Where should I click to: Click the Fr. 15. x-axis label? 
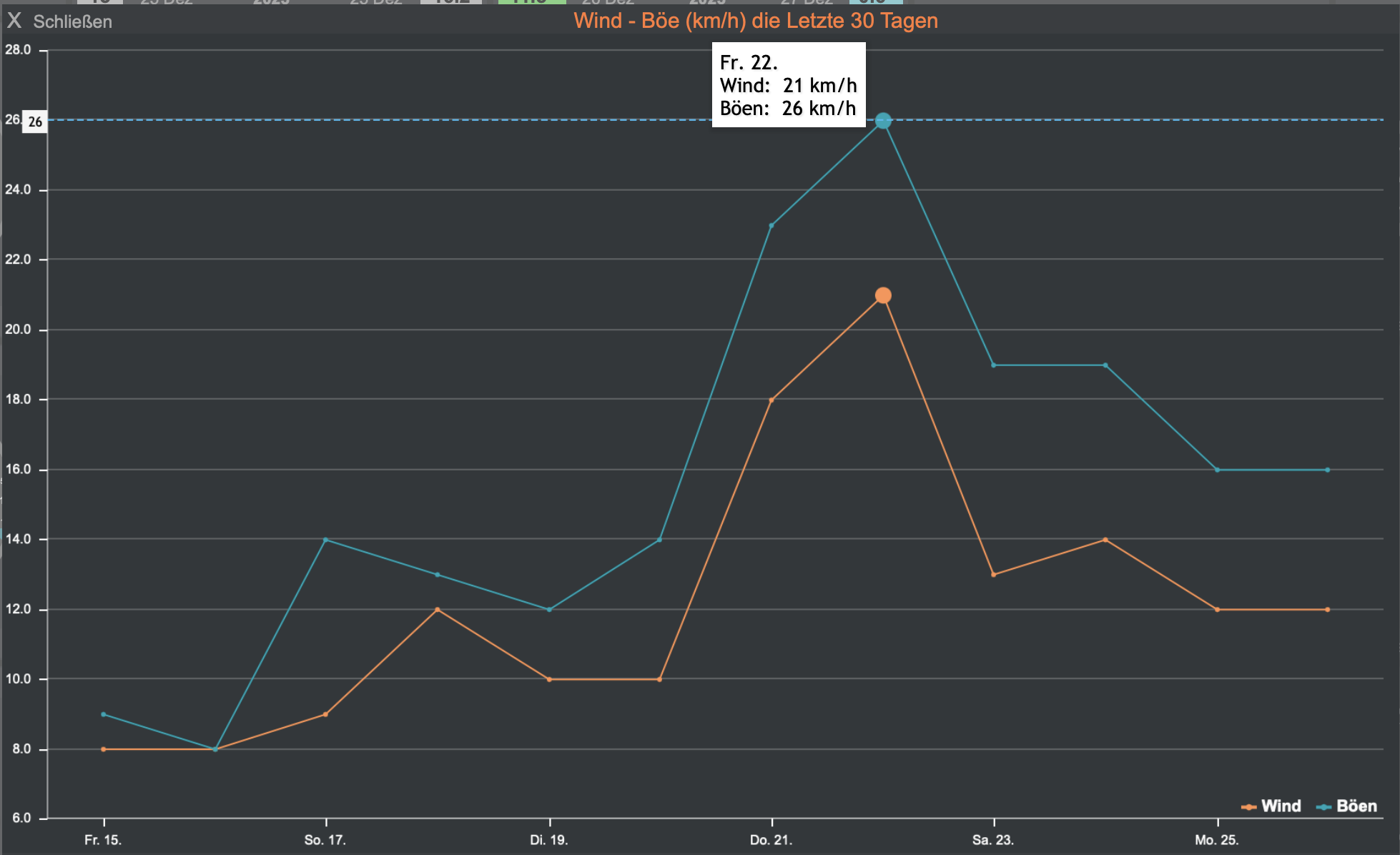click(103, 840)
